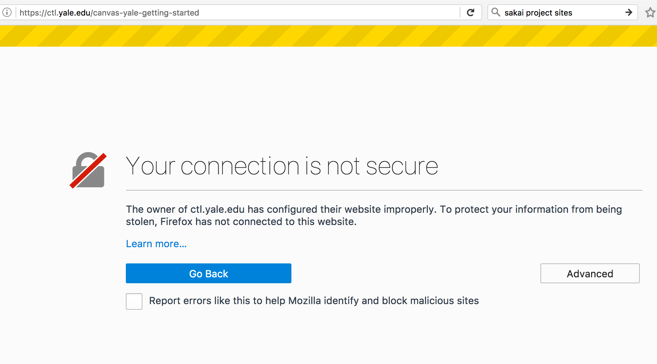This screenshot has width=657, height=364.
Task: Click the 'Report errors like this' label text
Action: [x=314, y=301]
